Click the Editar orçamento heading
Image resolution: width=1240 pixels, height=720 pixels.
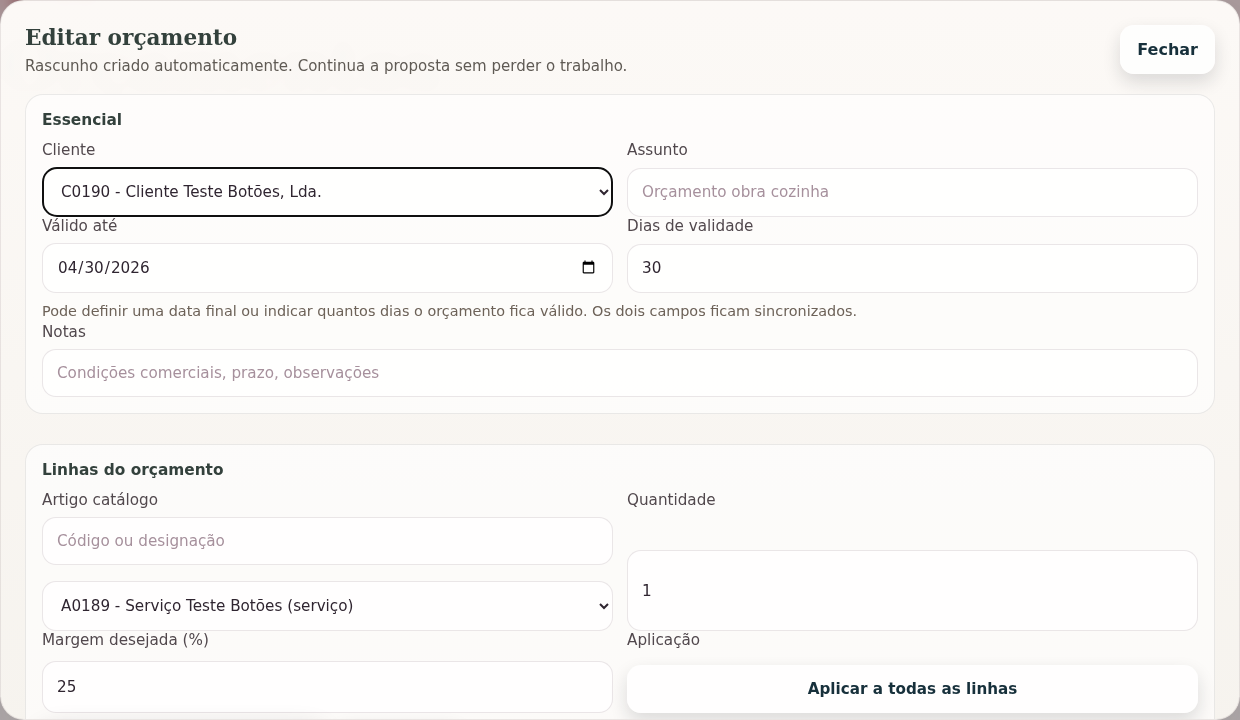(x=131, y=38)
